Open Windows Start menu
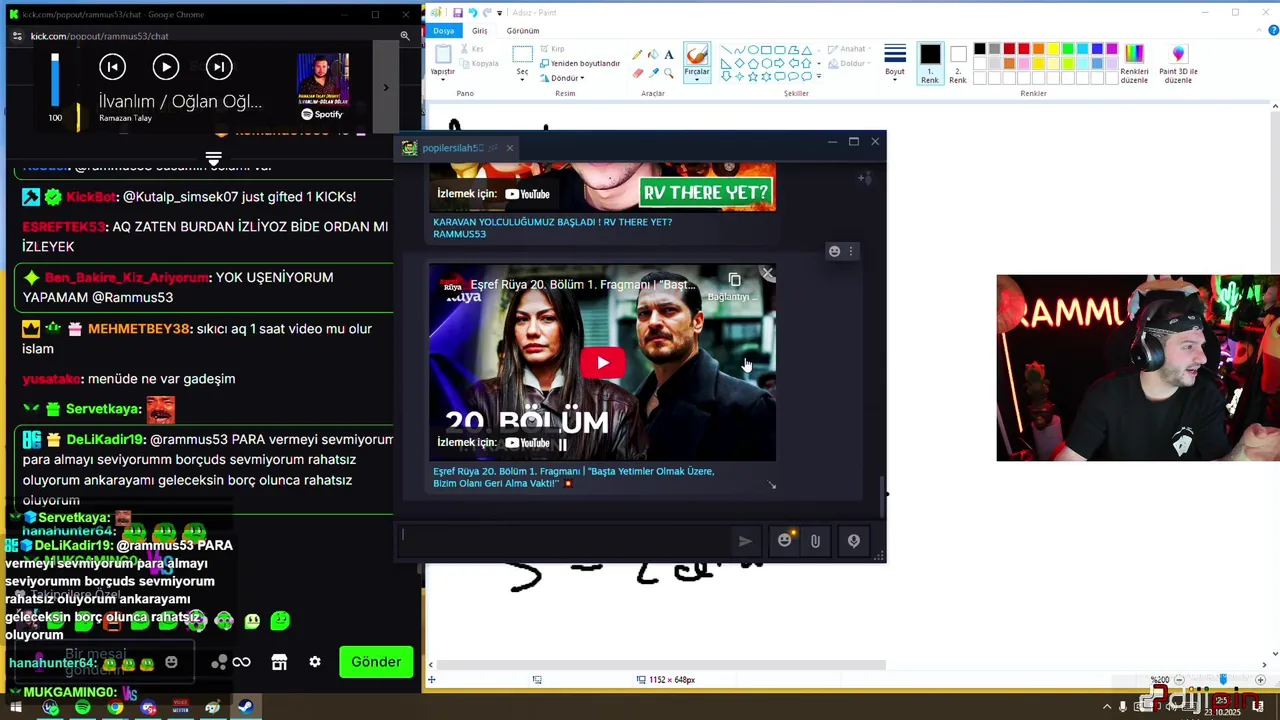1280x720 pixels. click(x=16, y=708)
